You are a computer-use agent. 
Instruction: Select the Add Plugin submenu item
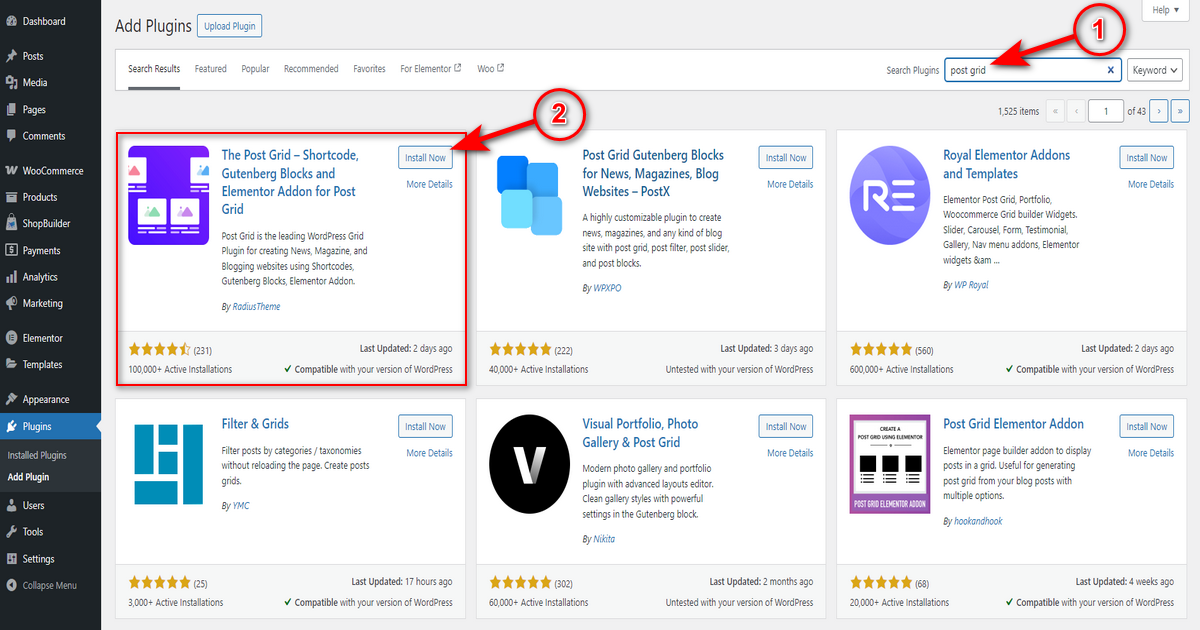pyautogui.click(x=28, y=477)
